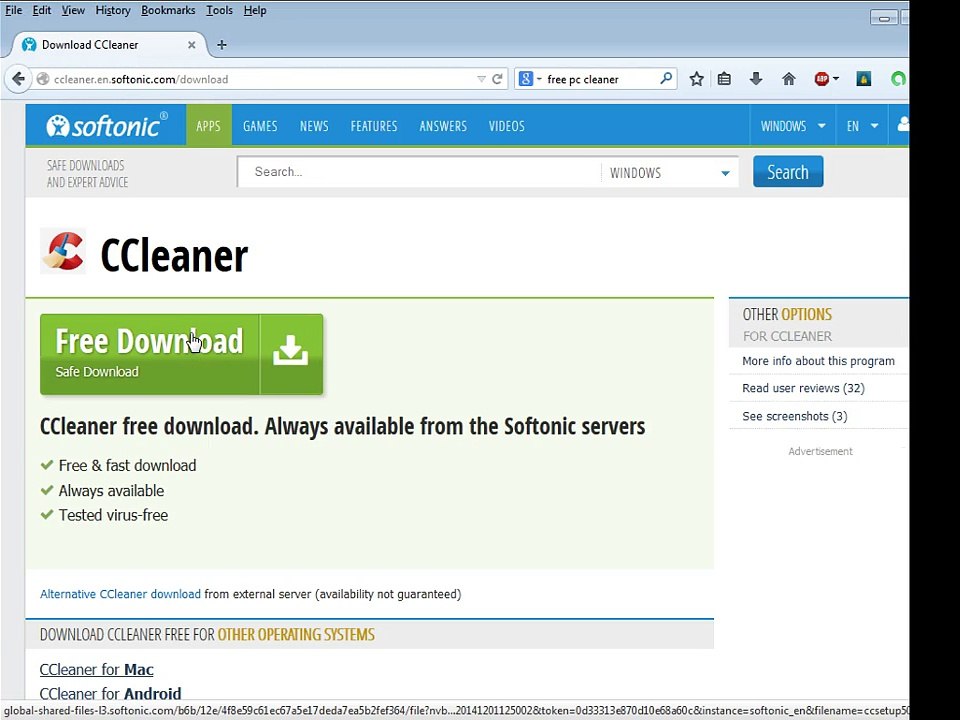Open the File menu
The image size is (960, 720).
pyautogui.click(x=13, y=10)
